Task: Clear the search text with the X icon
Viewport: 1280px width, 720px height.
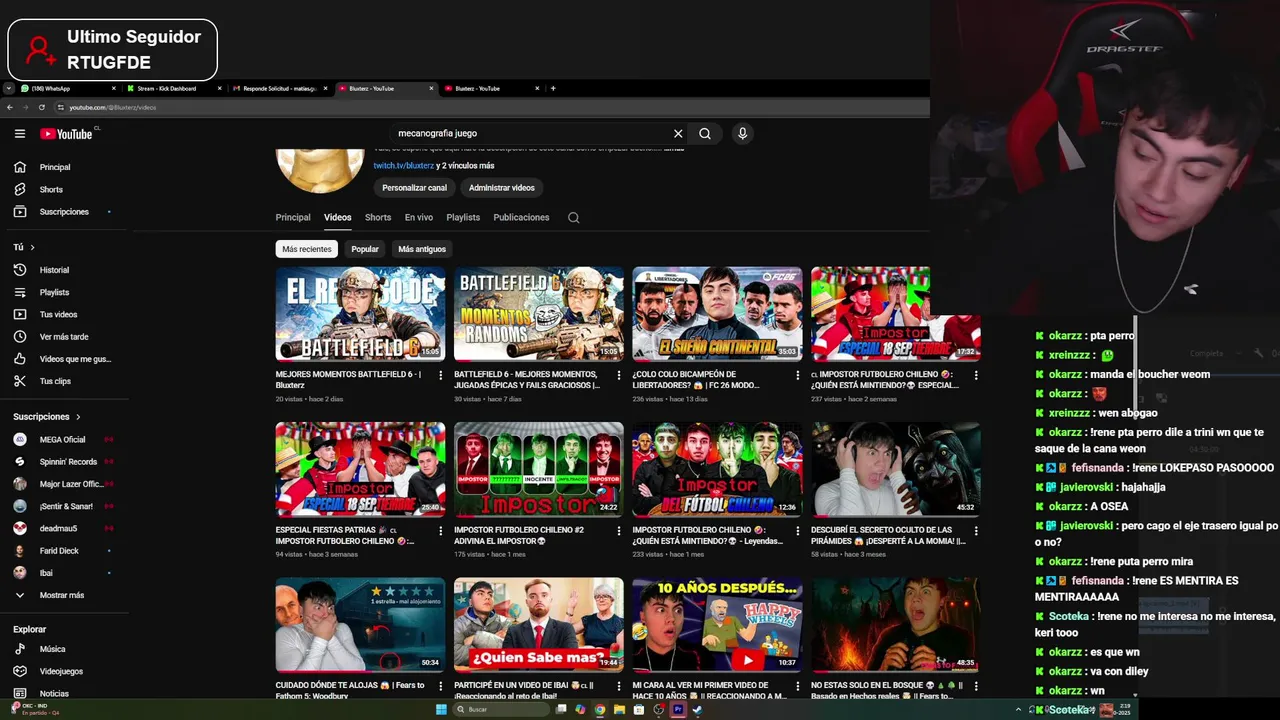Action: (x=678, y=133)
